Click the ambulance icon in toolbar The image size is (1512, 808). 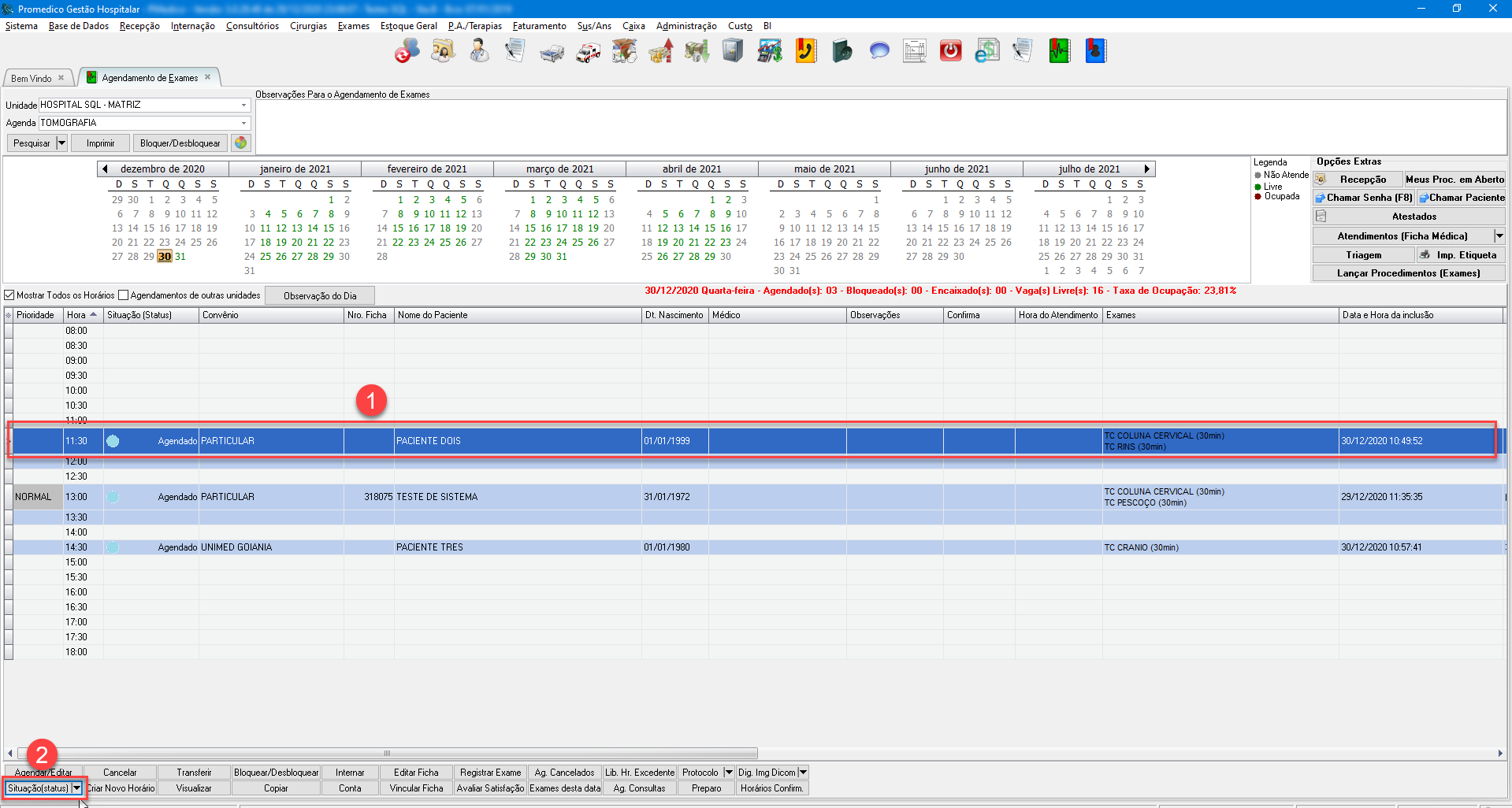click(x=588, y=52)
